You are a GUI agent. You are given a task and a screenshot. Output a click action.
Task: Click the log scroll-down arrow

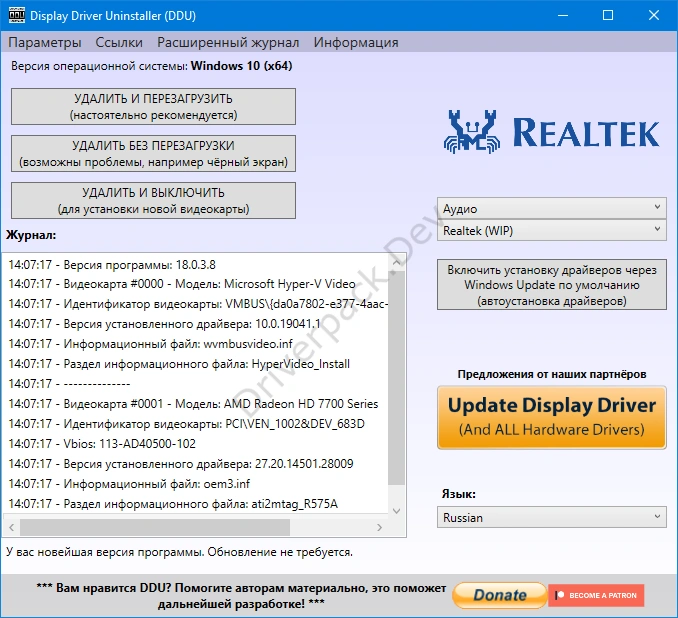(x=397, y=511)
